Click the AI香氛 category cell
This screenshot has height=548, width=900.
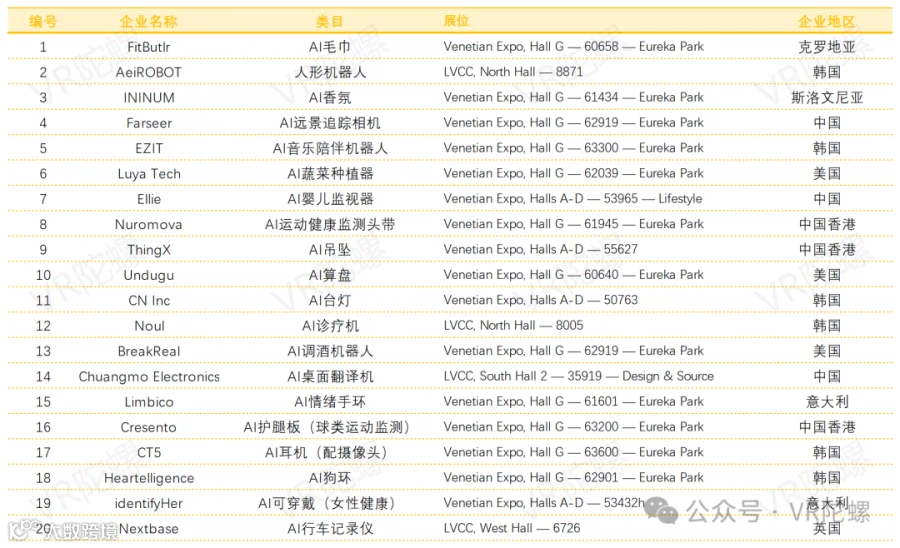330,98
